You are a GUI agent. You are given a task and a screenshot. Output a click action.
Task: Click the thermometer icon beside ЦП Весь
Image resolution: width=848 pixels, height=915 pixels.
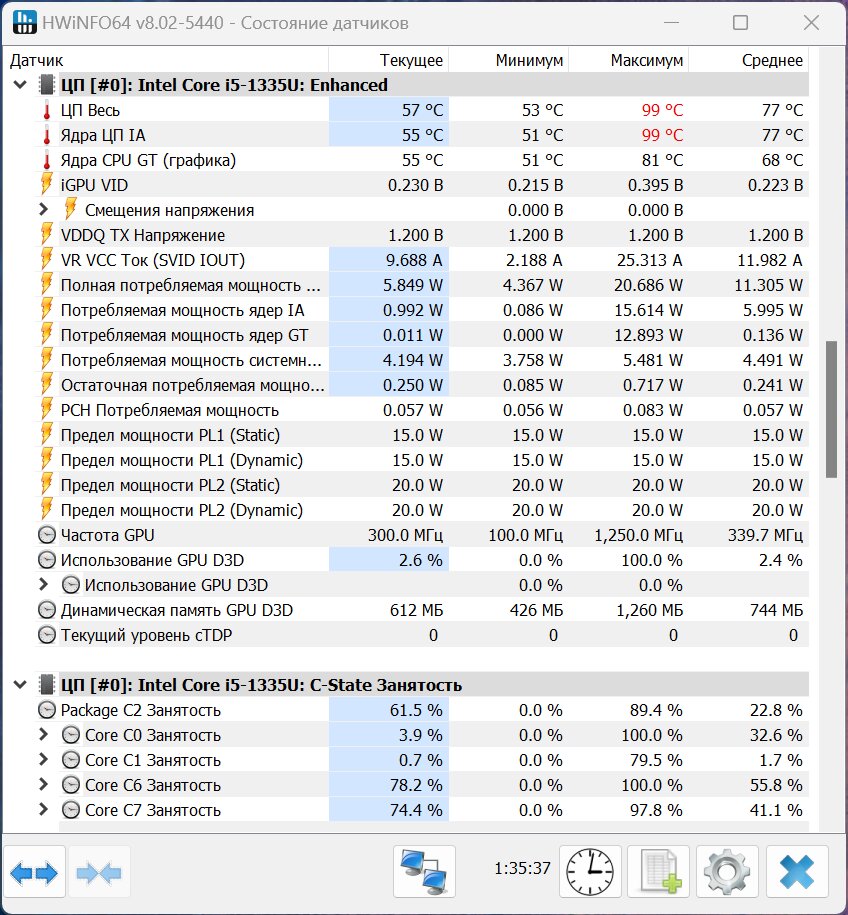tap(47, 110)
